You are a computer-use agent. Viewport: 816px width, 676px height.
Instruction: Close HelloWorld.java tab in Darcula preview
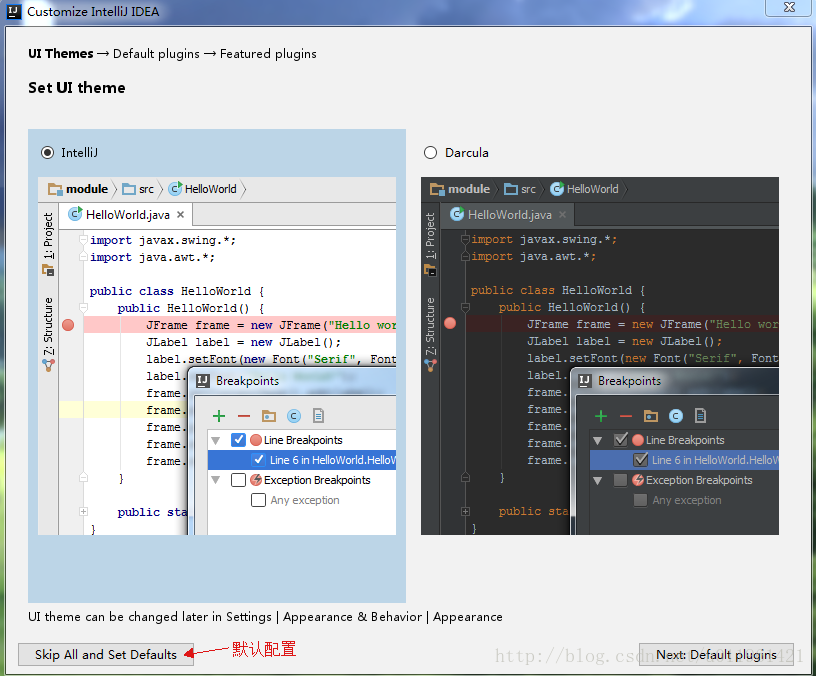pos(563,214)
